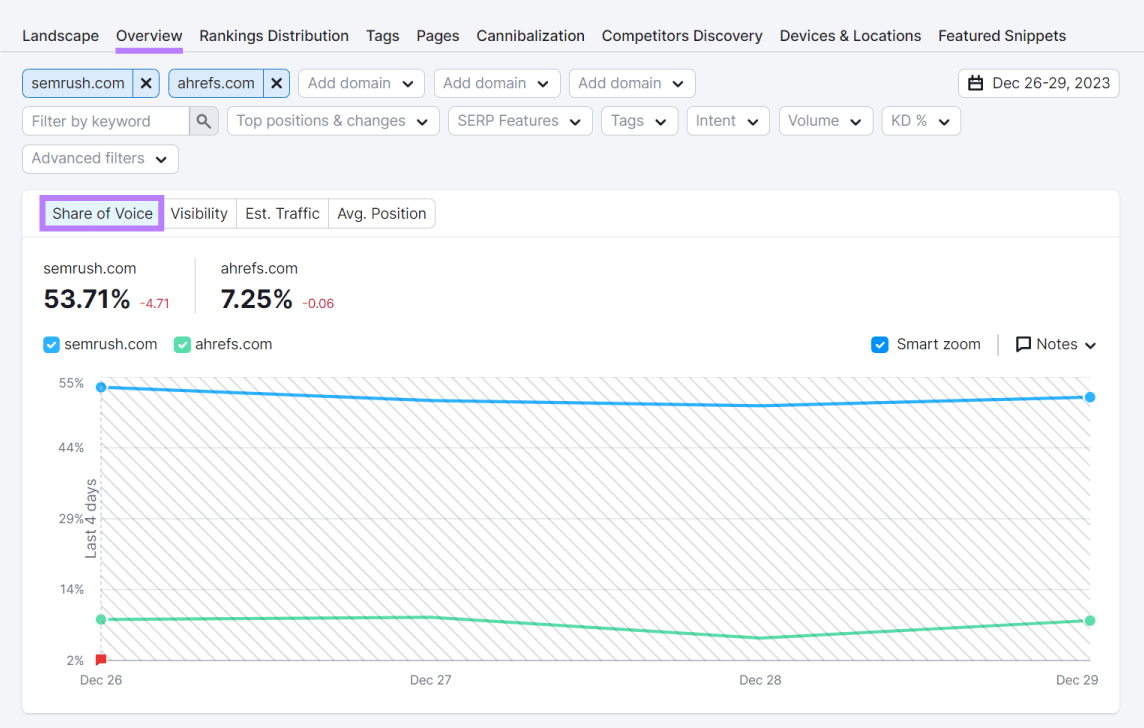The width and height of the screenshot is (1144, 728).
Task: Open first Add domain dropdown
Action: point(360,83)
